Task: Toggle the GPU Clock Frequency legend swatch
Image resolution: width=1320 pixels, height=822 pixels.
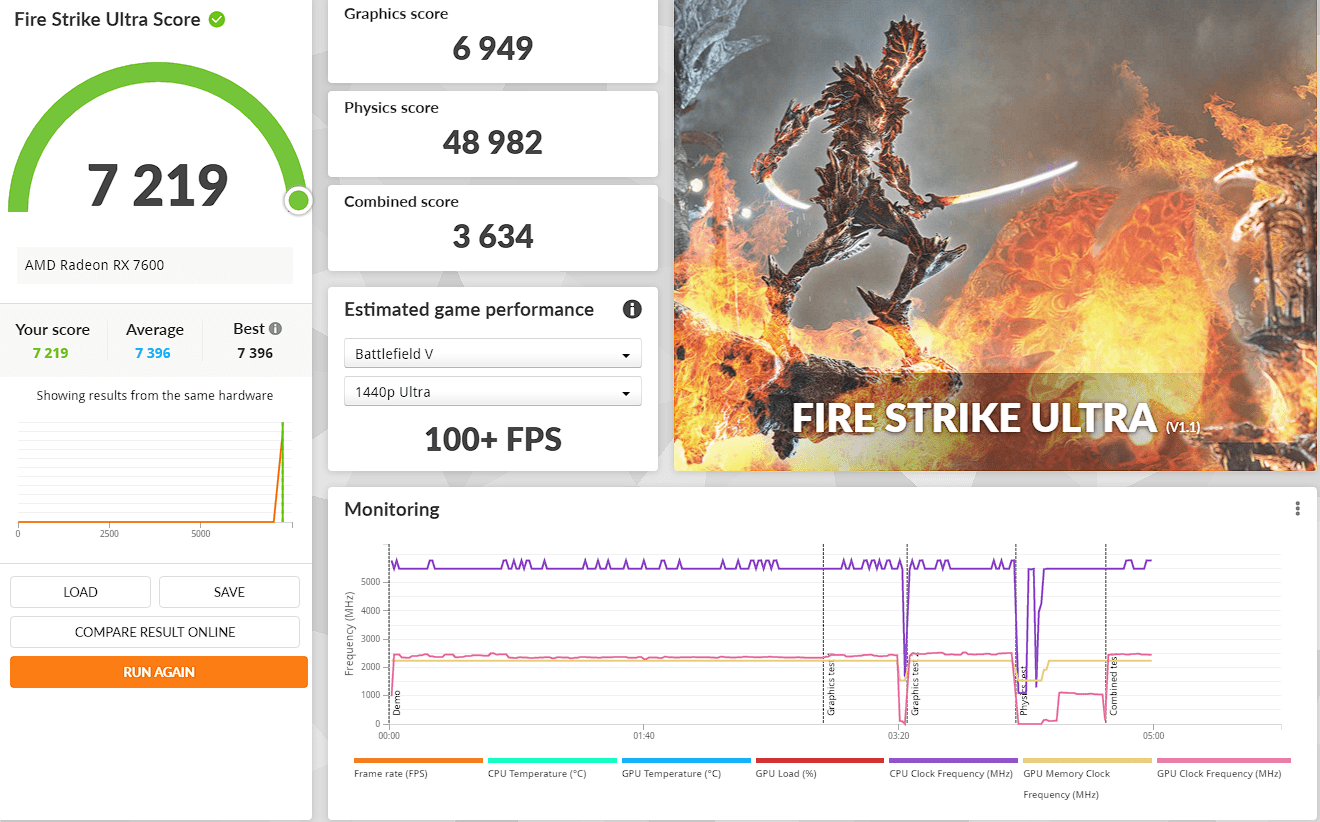Action: [x=1223, y=760]
